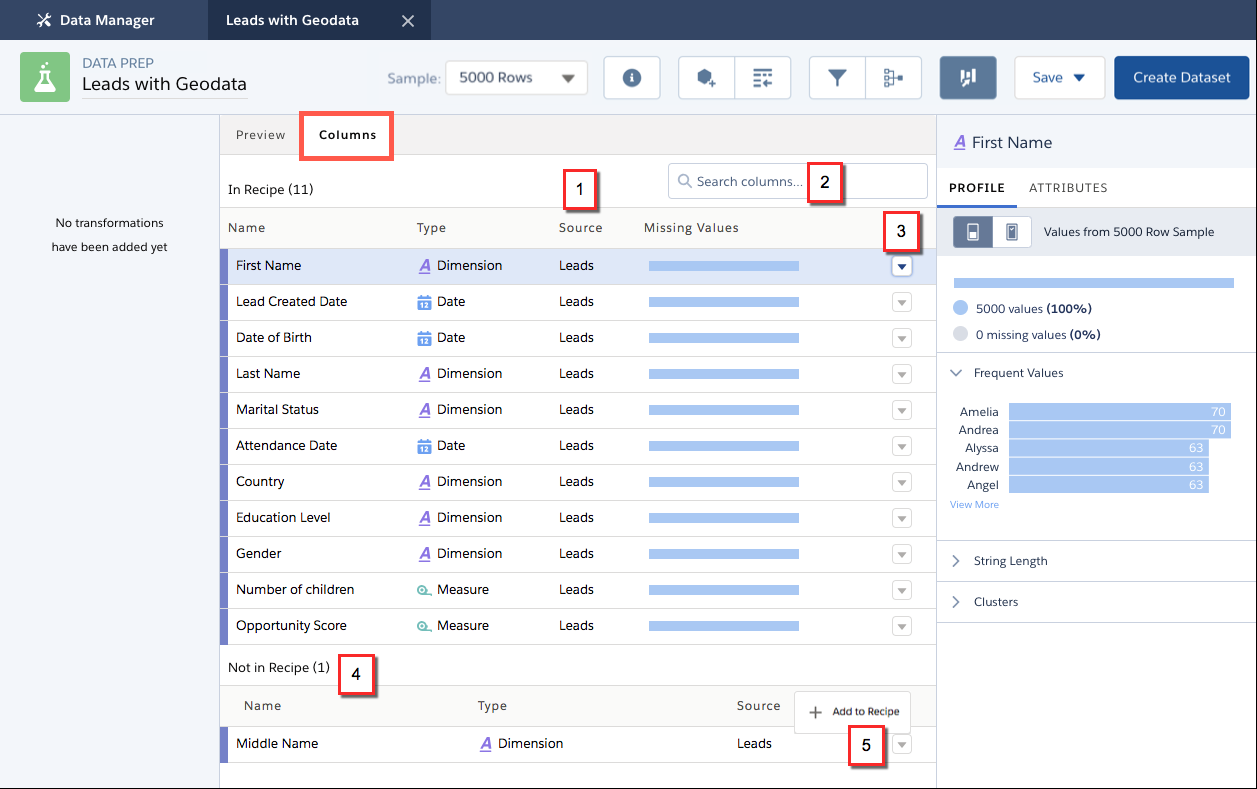The image size is (1257, 789).
Task: Open the First Name row dropdown arrow
Action: tap(902, 266)
